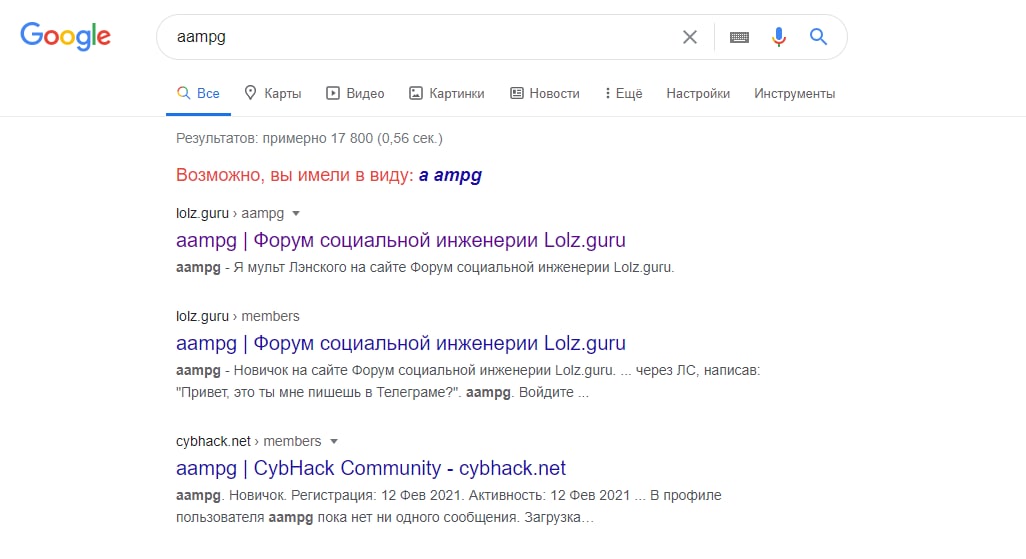
Task: Switch to the Новости tab
Action: point(545,94)
